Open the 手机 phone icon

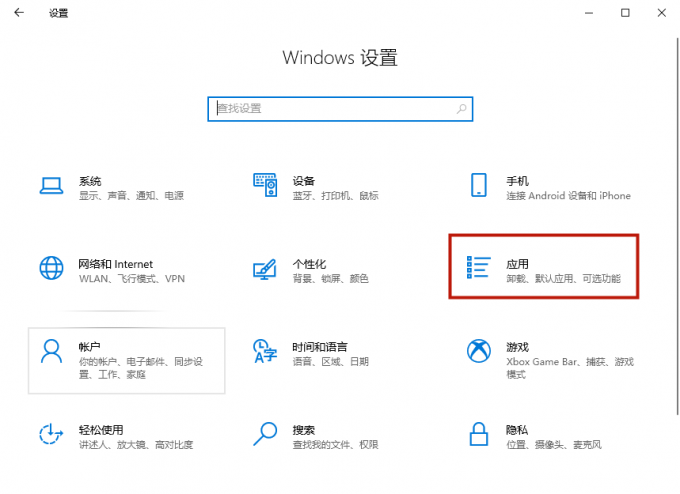[479, 185]
